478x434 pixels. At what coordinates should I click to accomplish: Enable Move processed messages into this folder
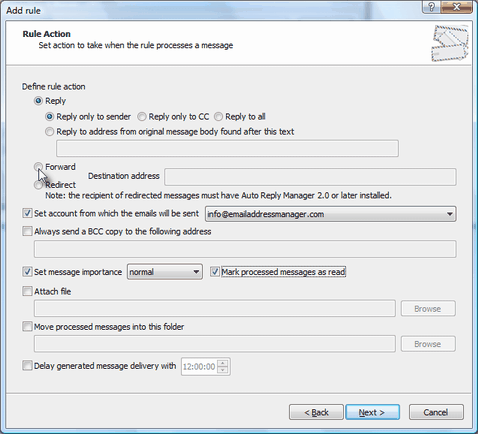(x=27, y=326)
